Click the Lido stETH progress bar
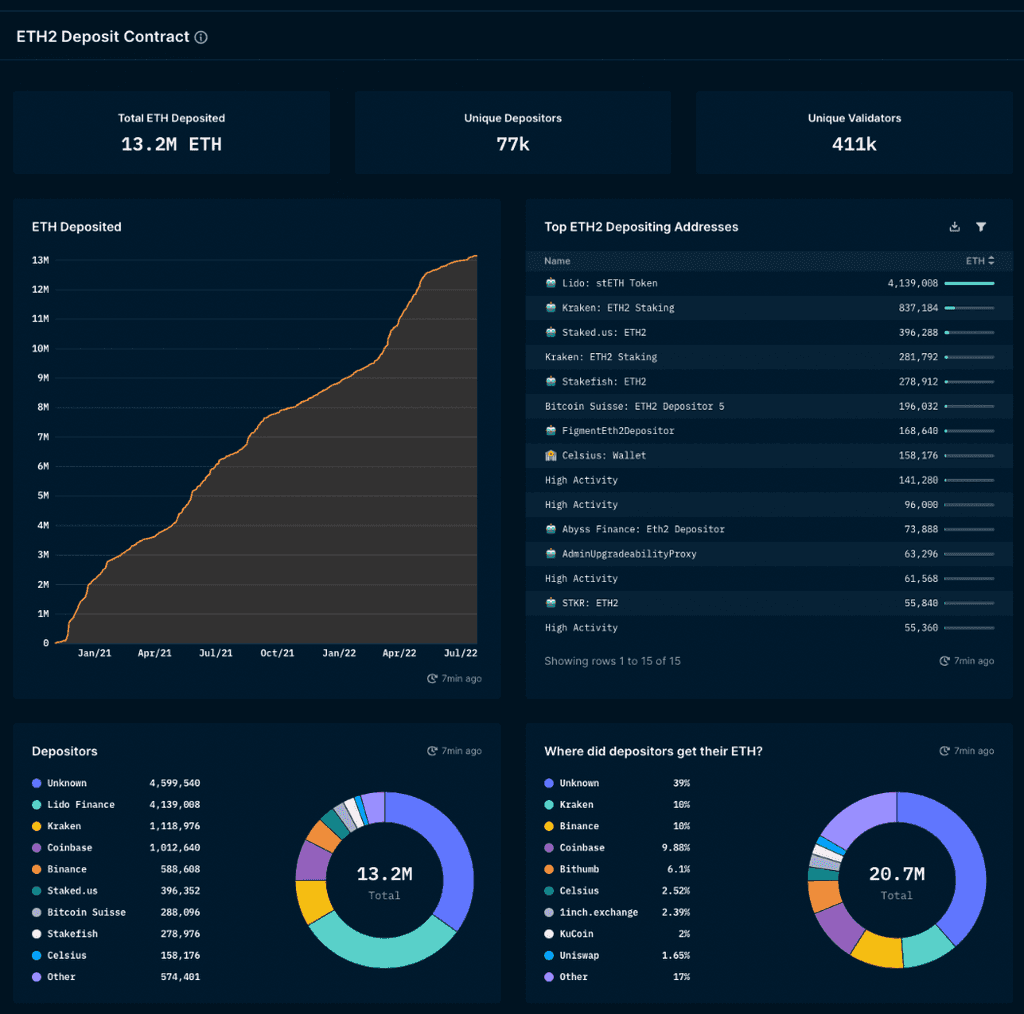1024x1014 pixels. pyautogui.click(x=969, y=283)
